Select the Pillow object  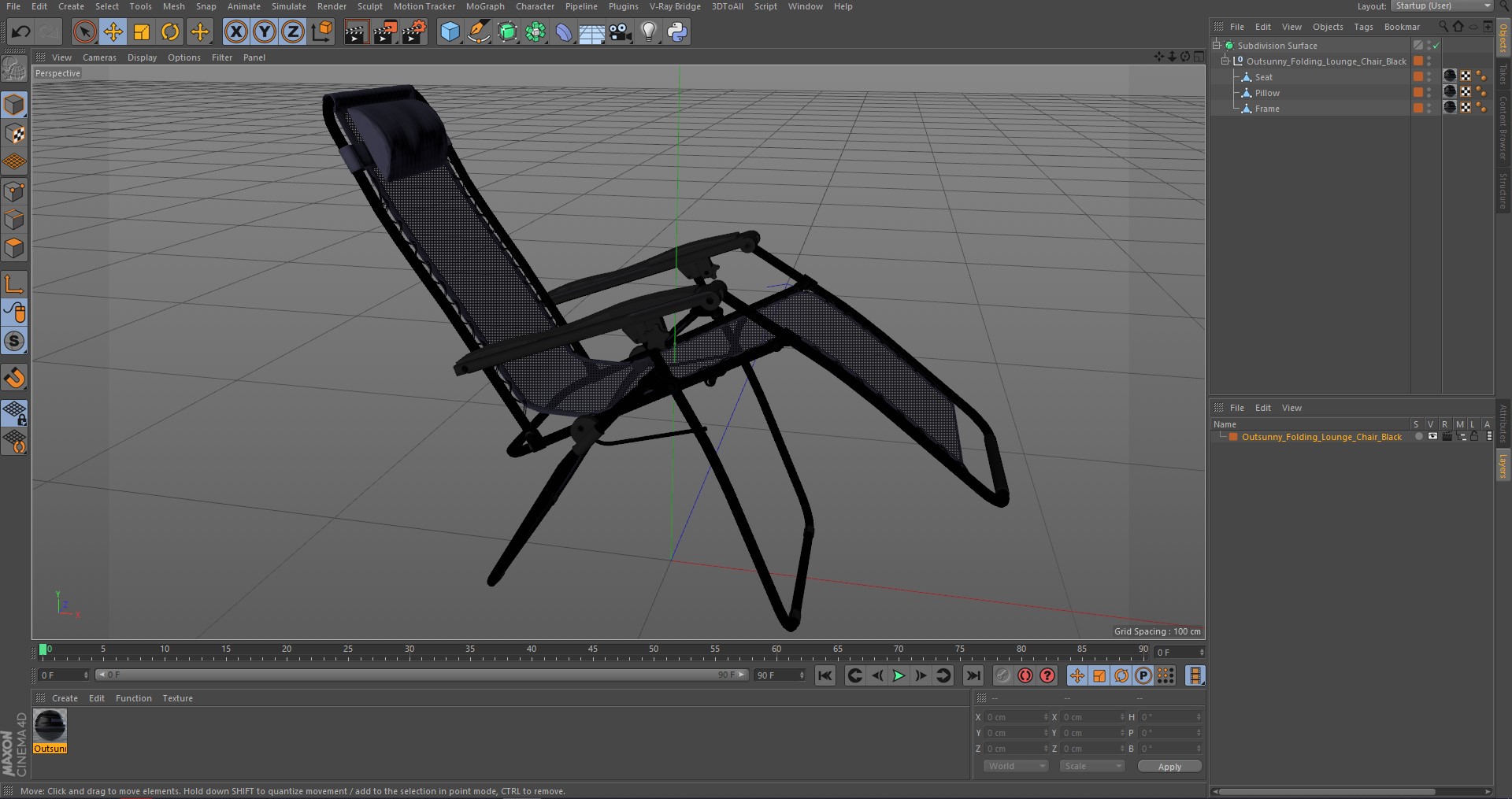[x=1267, y=93]
